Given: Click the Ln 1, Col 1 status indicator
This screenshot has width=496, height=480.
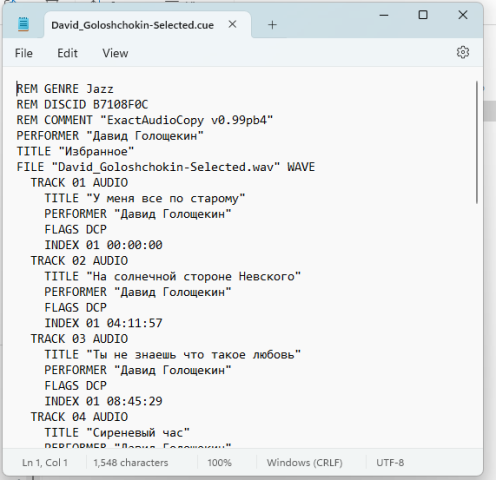Looking at the screenshot, I should coord(45,463).
